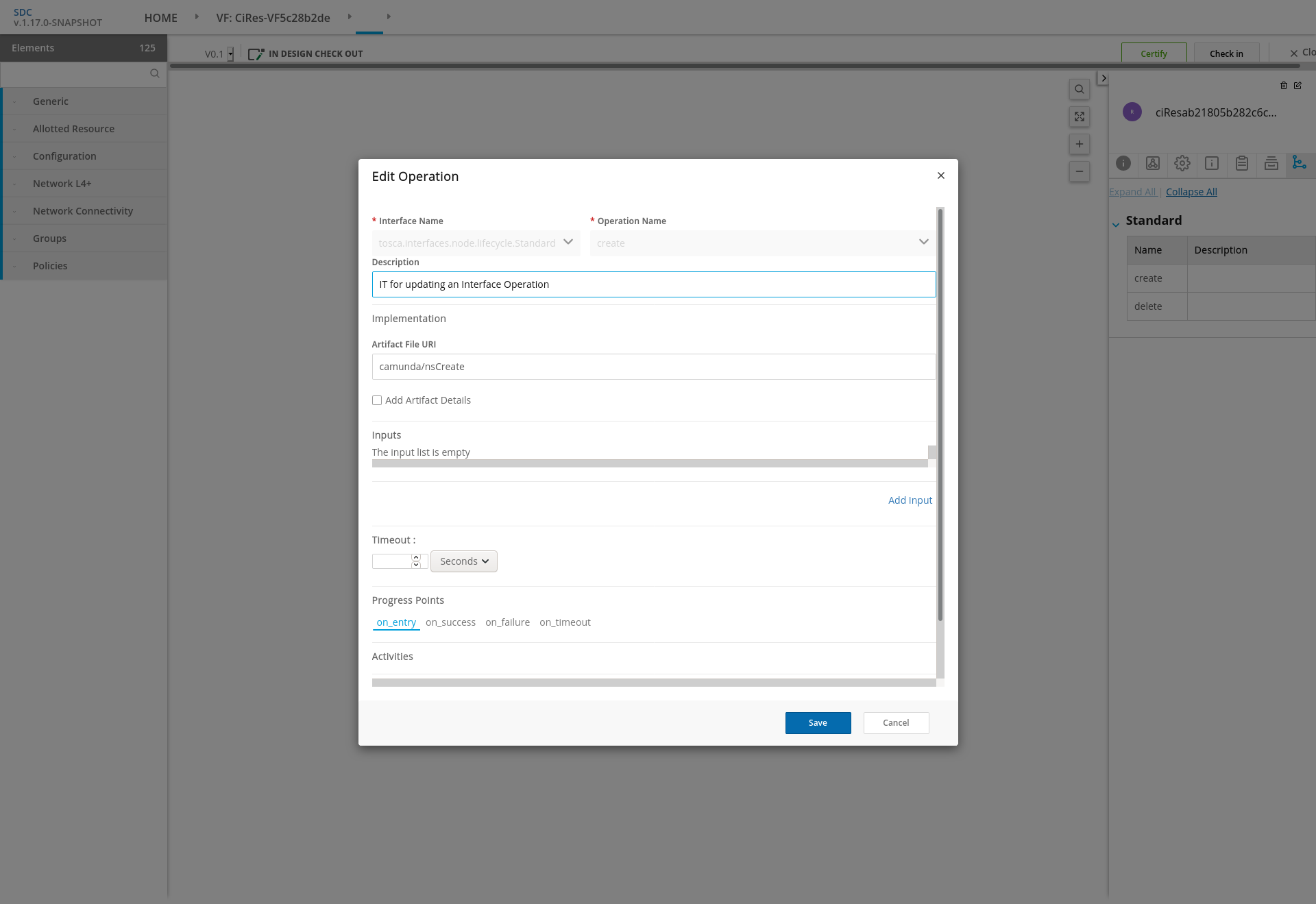Image resolution: width=1316 pixels, height=904 pixels.
Task: Expand the Groups category
Action: tap(84, 239)
